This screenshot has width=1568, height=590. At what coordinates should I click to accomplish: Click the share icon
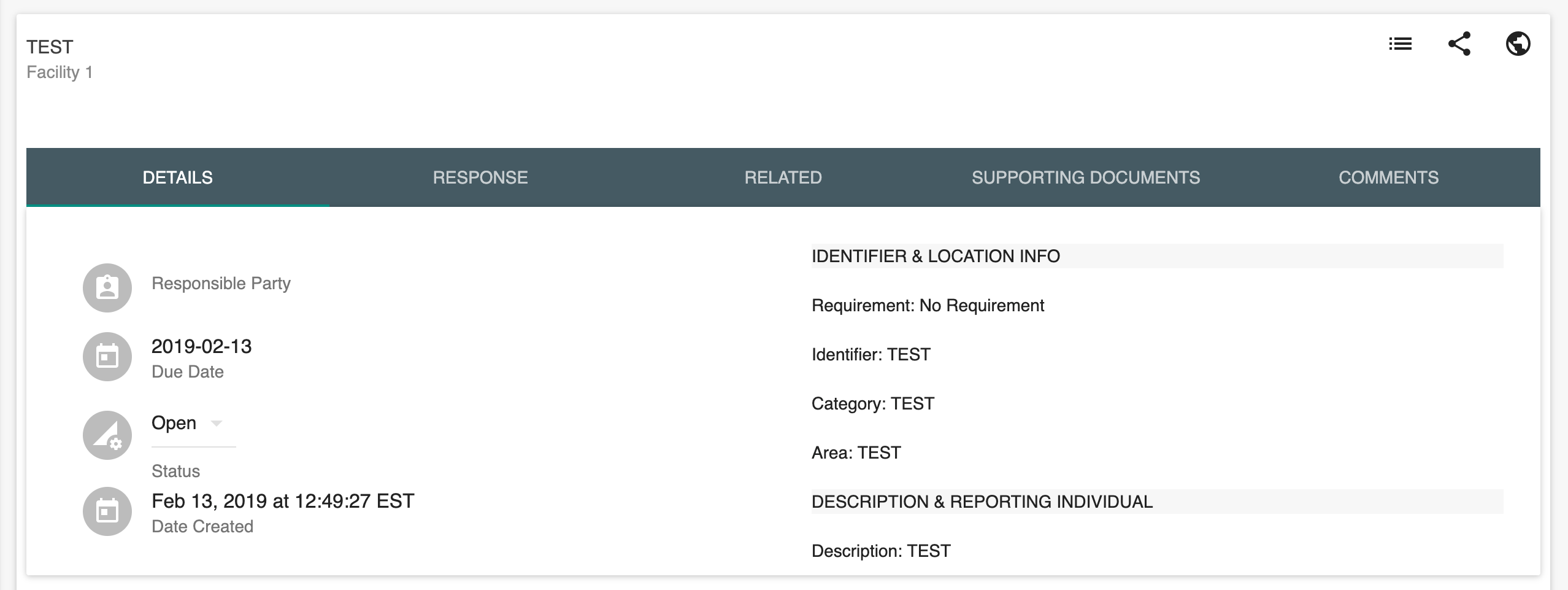pyautogui.click(x=1459, y=44)
